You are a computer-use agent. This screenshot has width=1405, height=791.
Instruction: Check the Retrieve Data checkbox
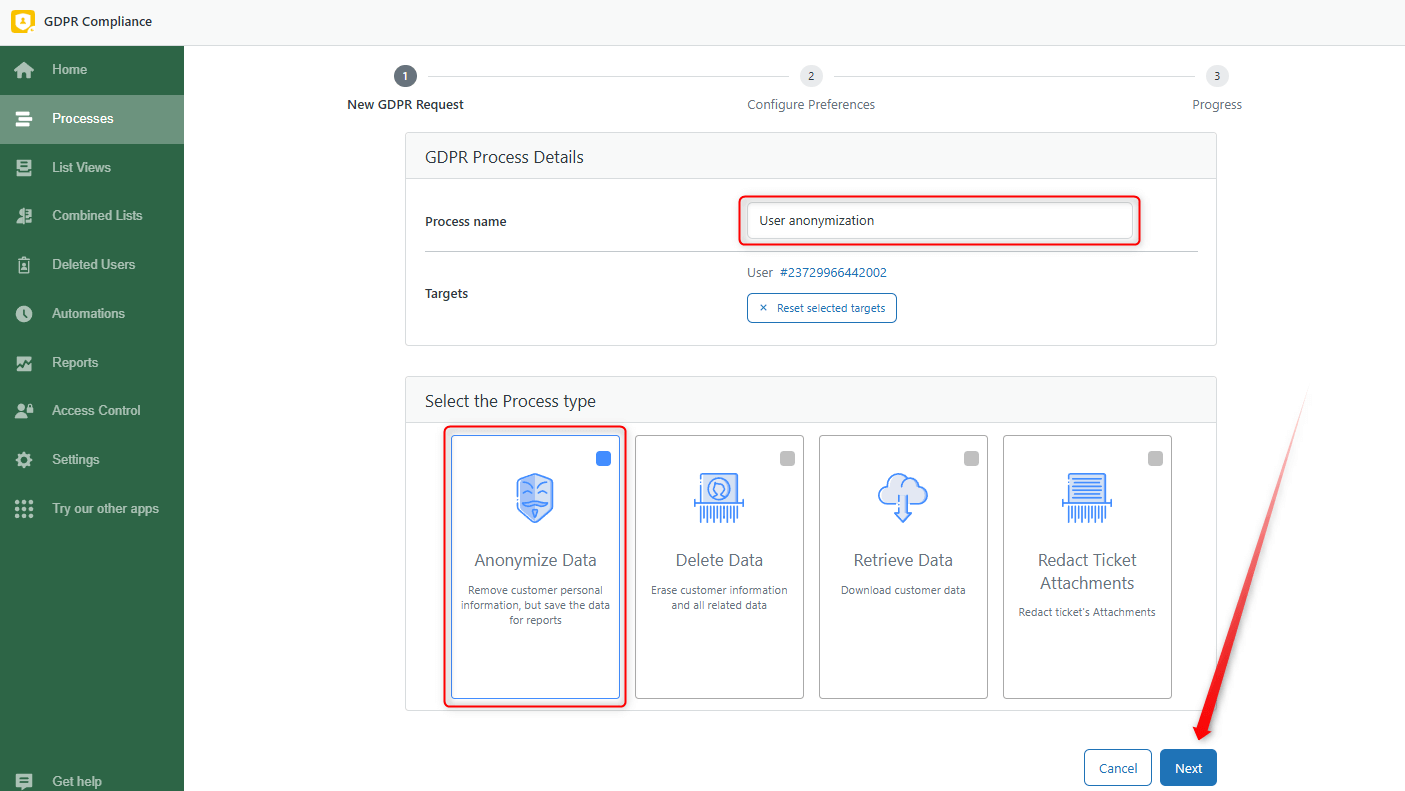[971, 459]
